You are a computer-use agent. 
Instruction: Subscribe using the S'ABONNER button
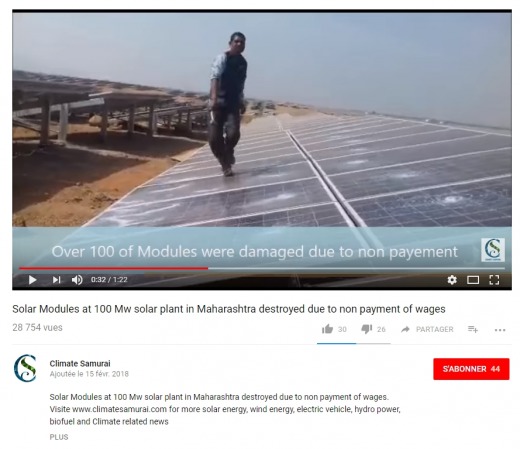471,369
